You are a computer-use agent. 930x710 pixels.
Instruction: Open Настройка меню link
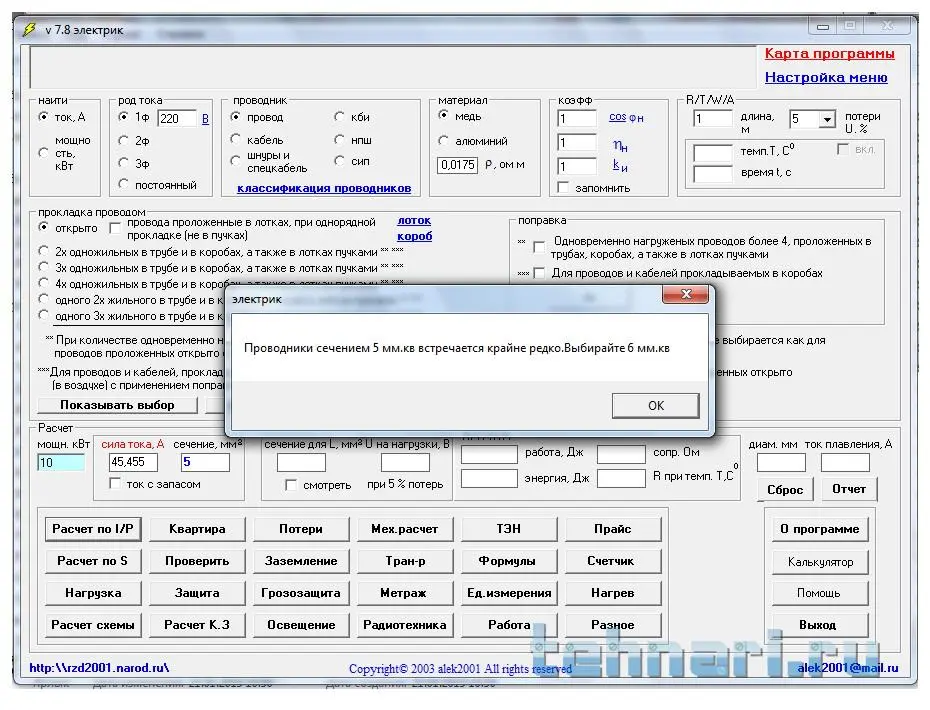pos(826,77)
